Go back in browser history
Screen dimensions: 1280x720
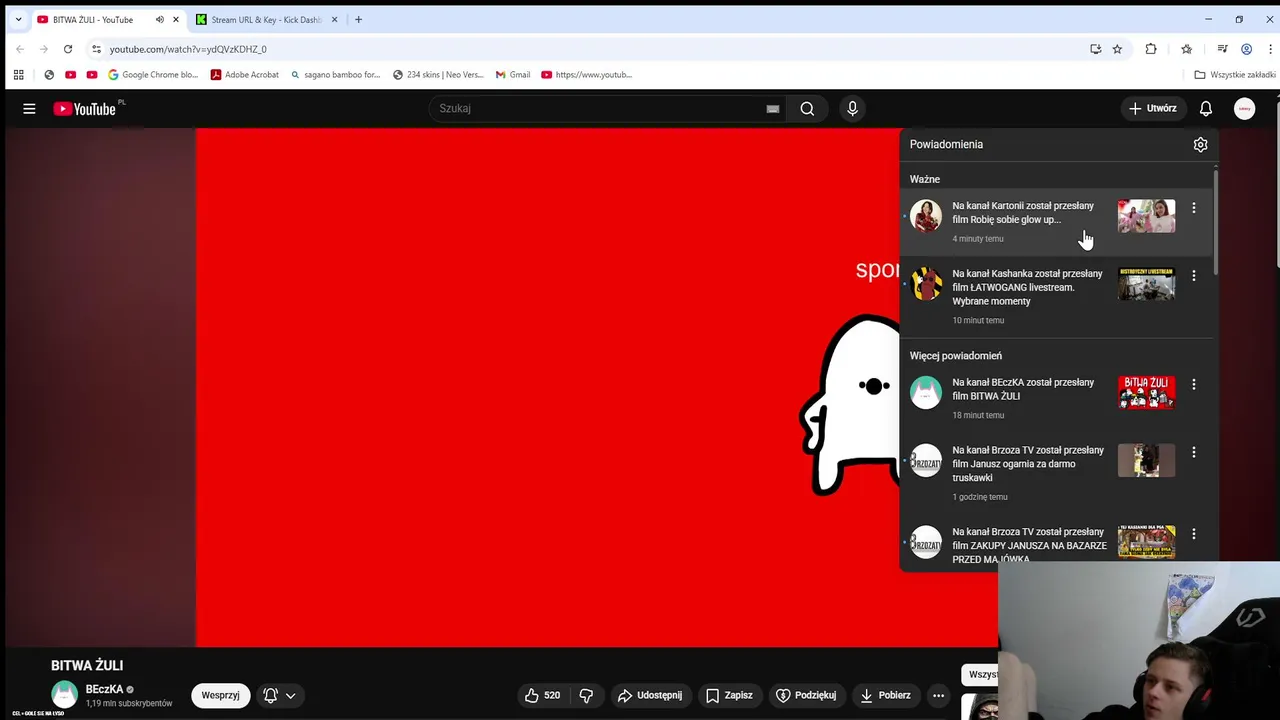[x=19, y=49]
